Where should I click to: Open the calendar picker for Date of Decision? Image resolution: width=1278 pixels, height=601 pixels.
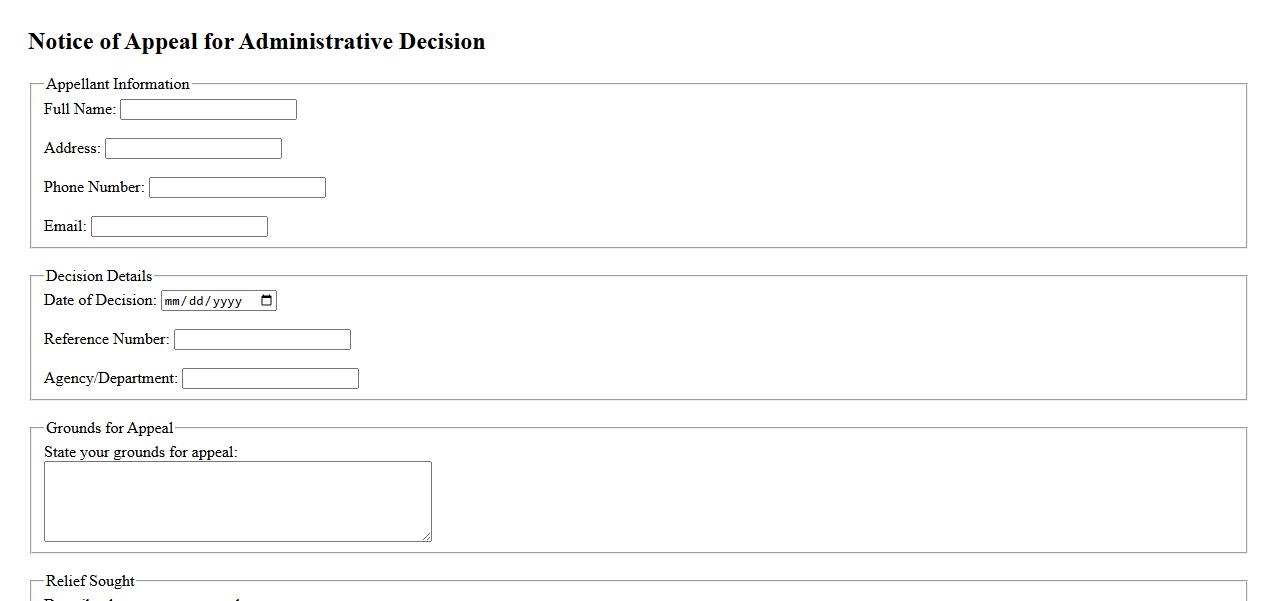coord(266,301)
